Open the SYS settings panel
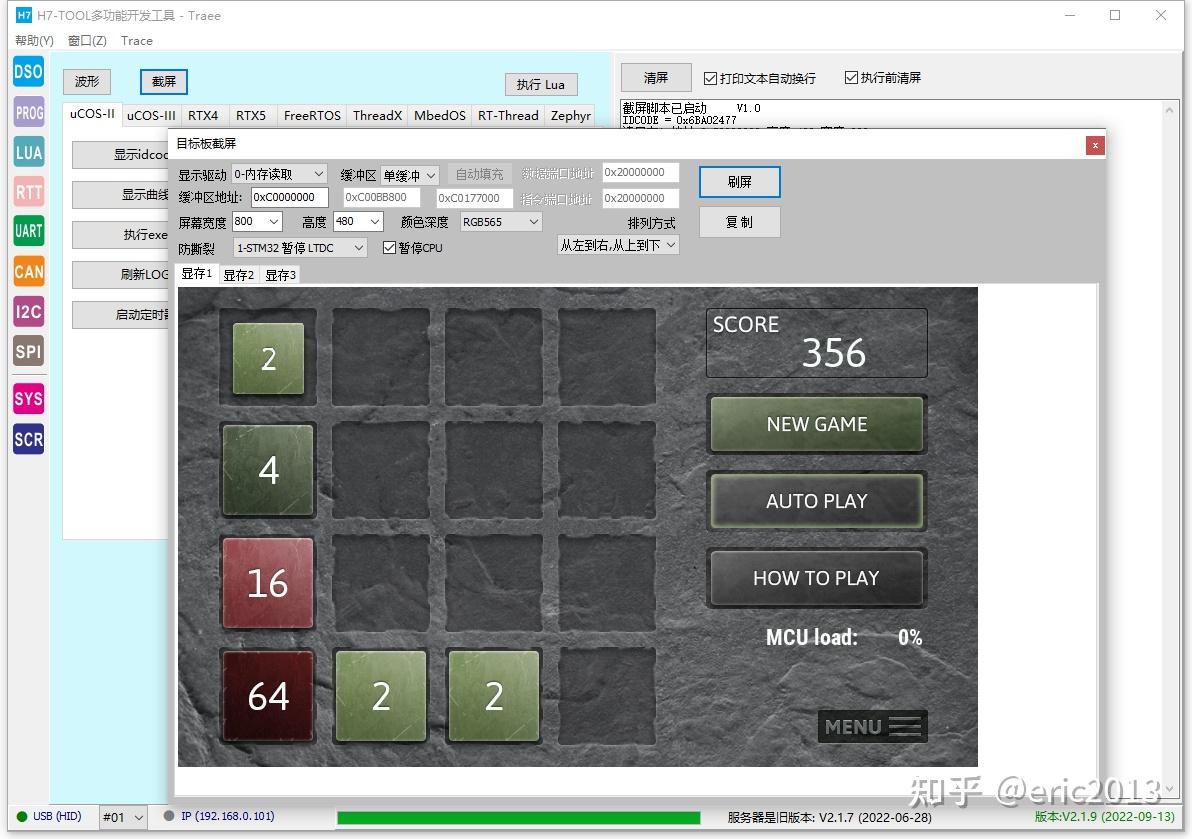 (x=27, y=398)
